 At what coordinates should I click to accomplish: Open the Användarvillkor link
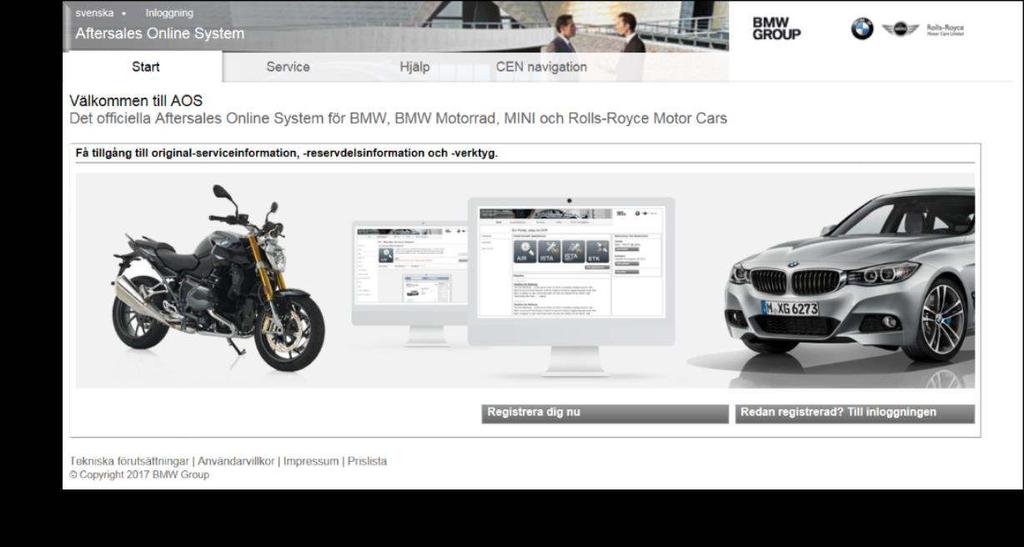[x=236, y=461]
